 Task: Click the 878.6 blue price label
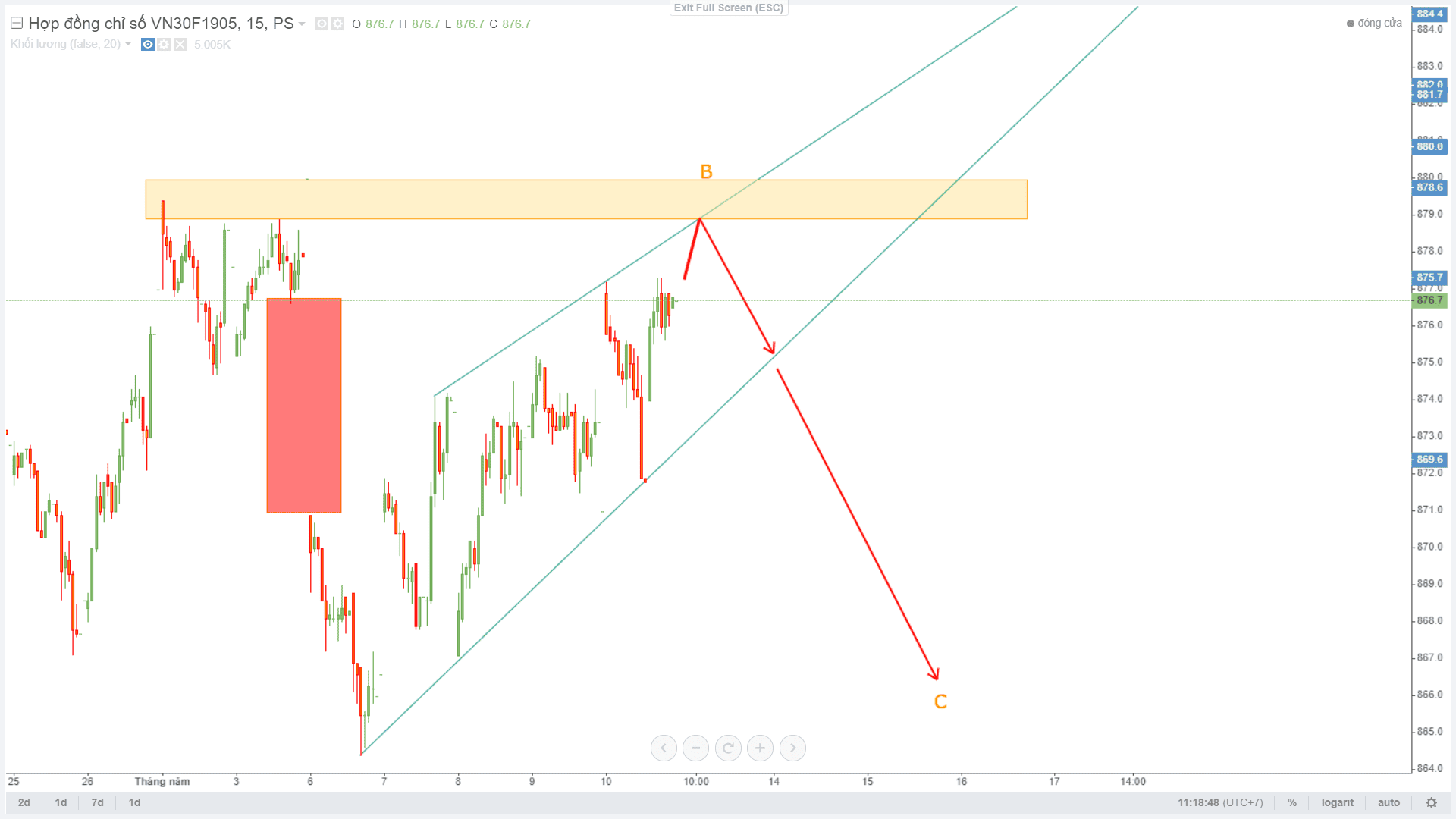tap(1429, 187)
